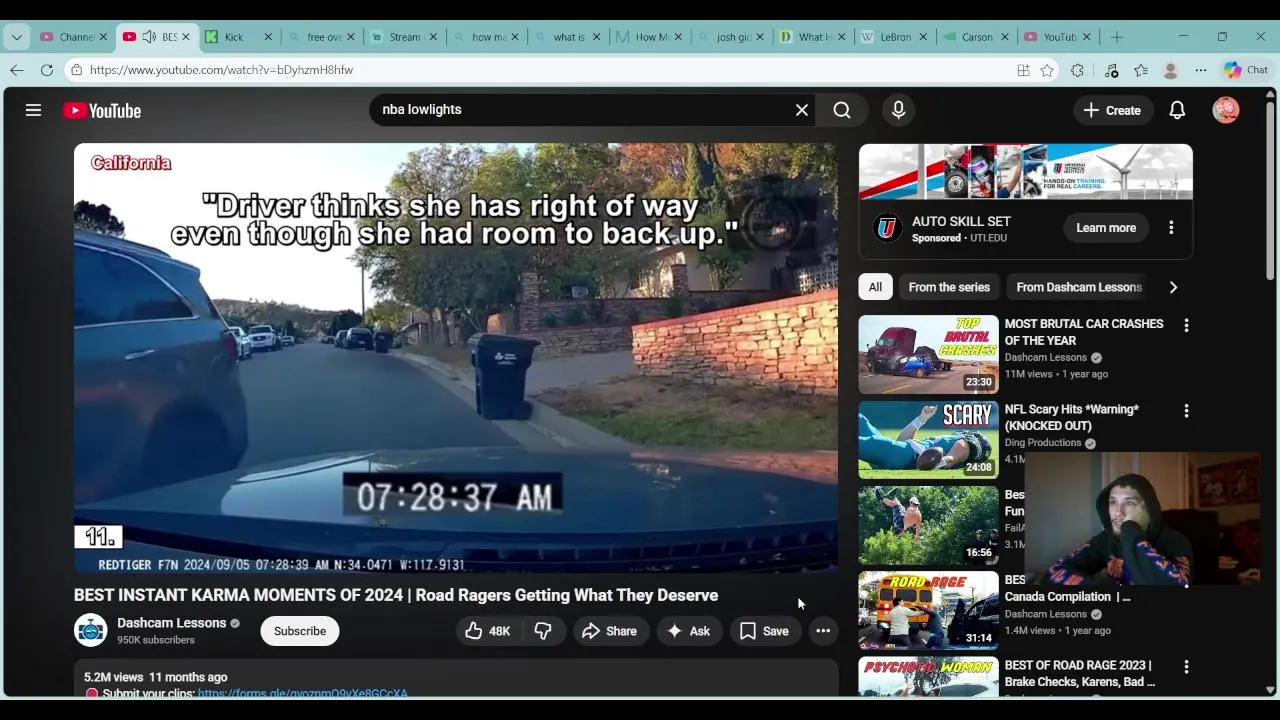Click the address bar URL

pyautogui.click(x=221, y=70)
